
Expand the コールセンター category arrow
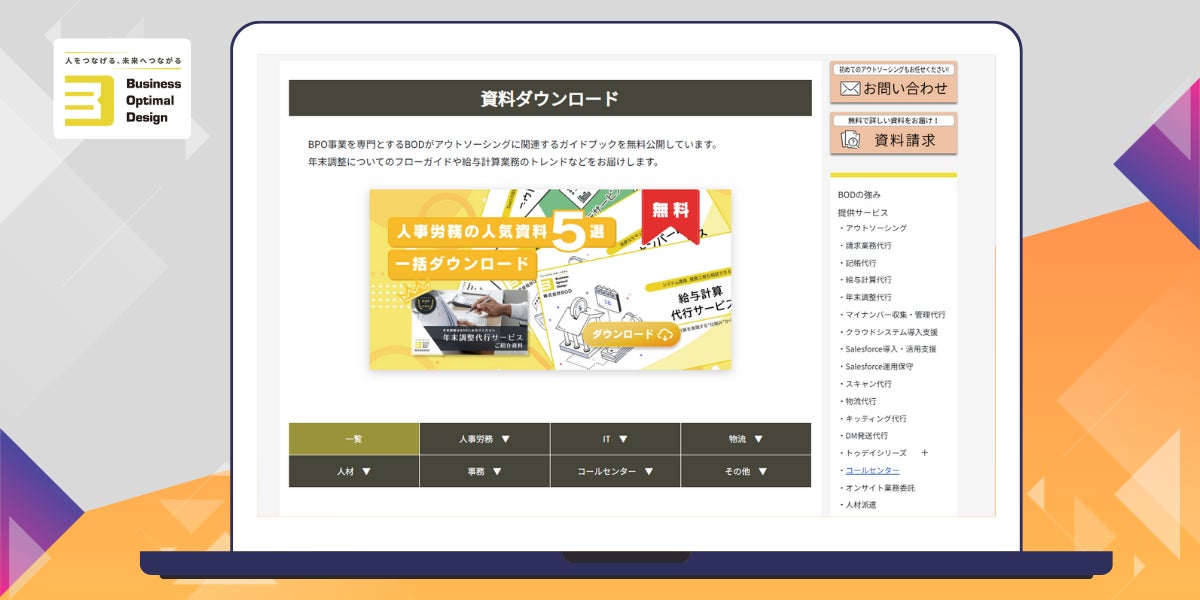[648, 472]
